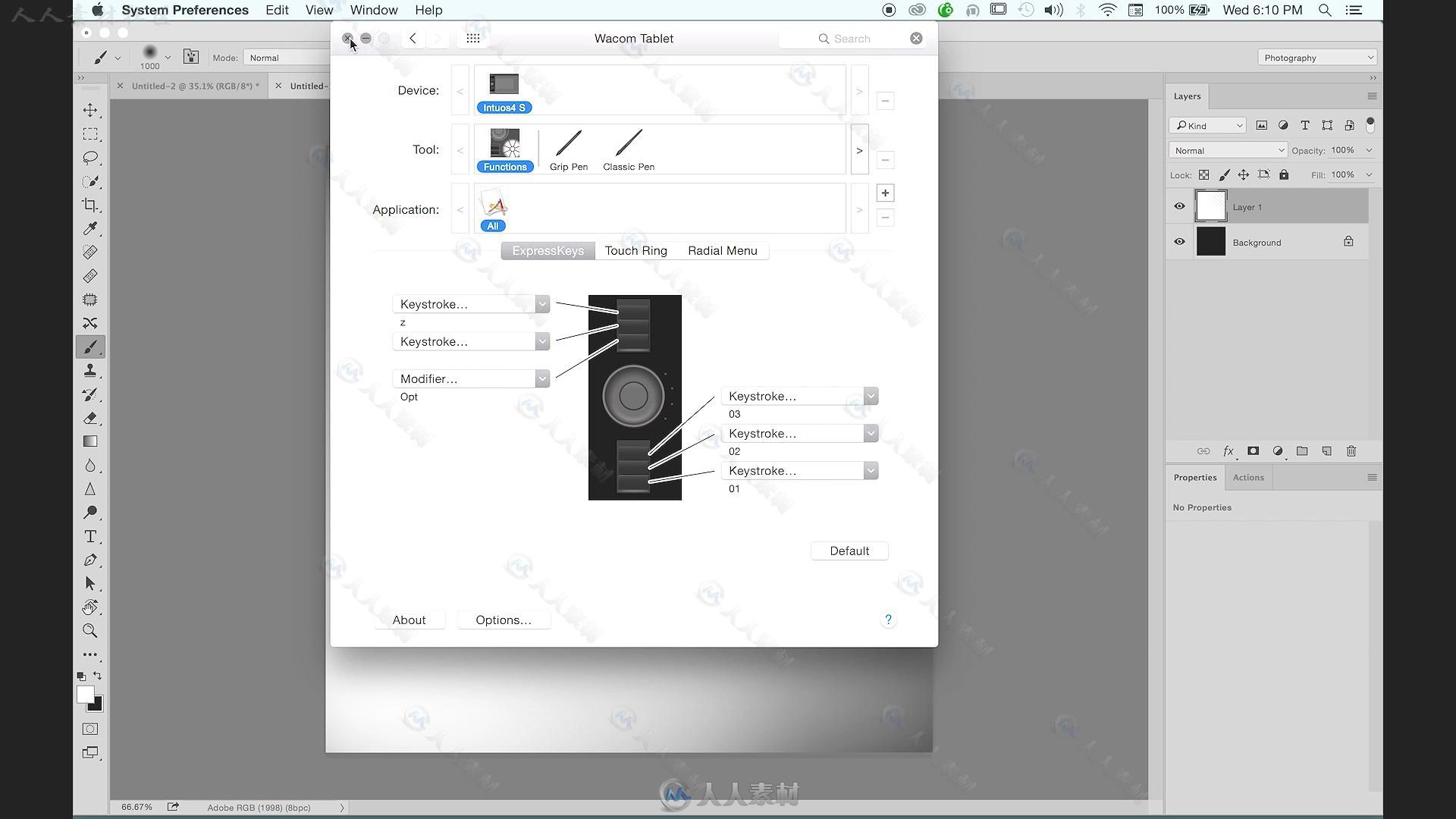The width and height of the screenshot is (1456, 819).
Task: Select the Eraser tool
Action: point(90,417)
